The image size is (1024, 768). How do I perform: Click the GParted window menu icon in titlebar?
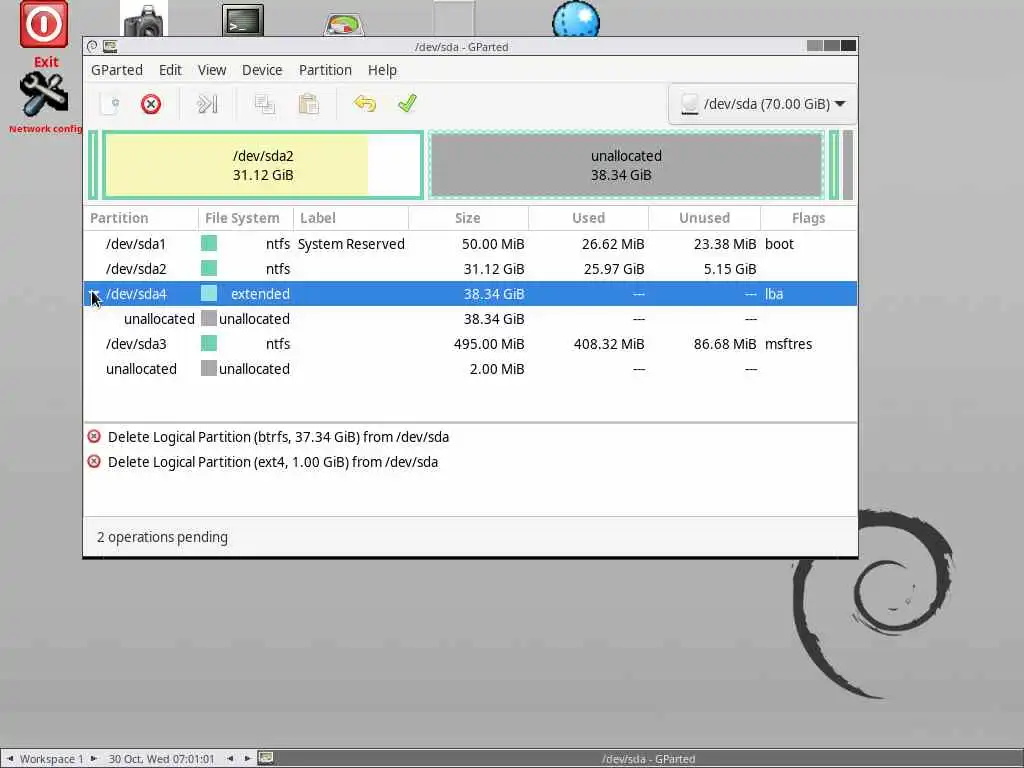point(92,46)
